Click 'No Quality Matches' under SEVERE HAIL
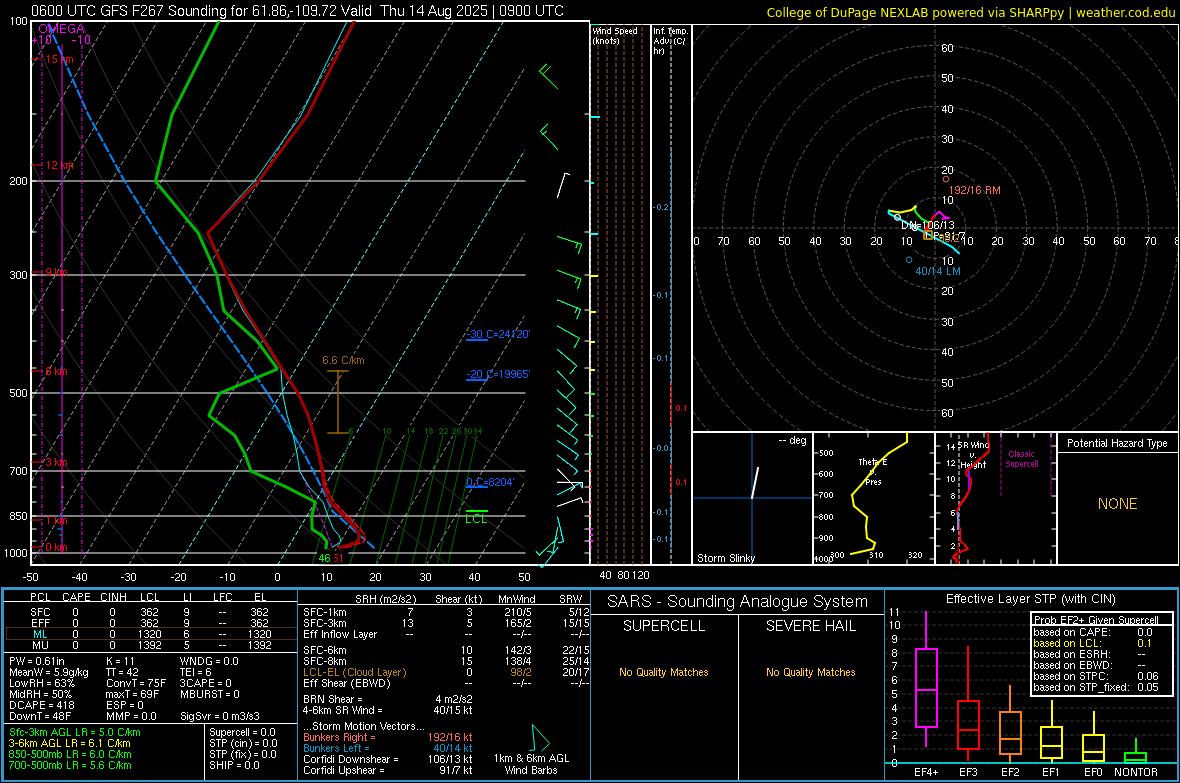 (810, 672)
